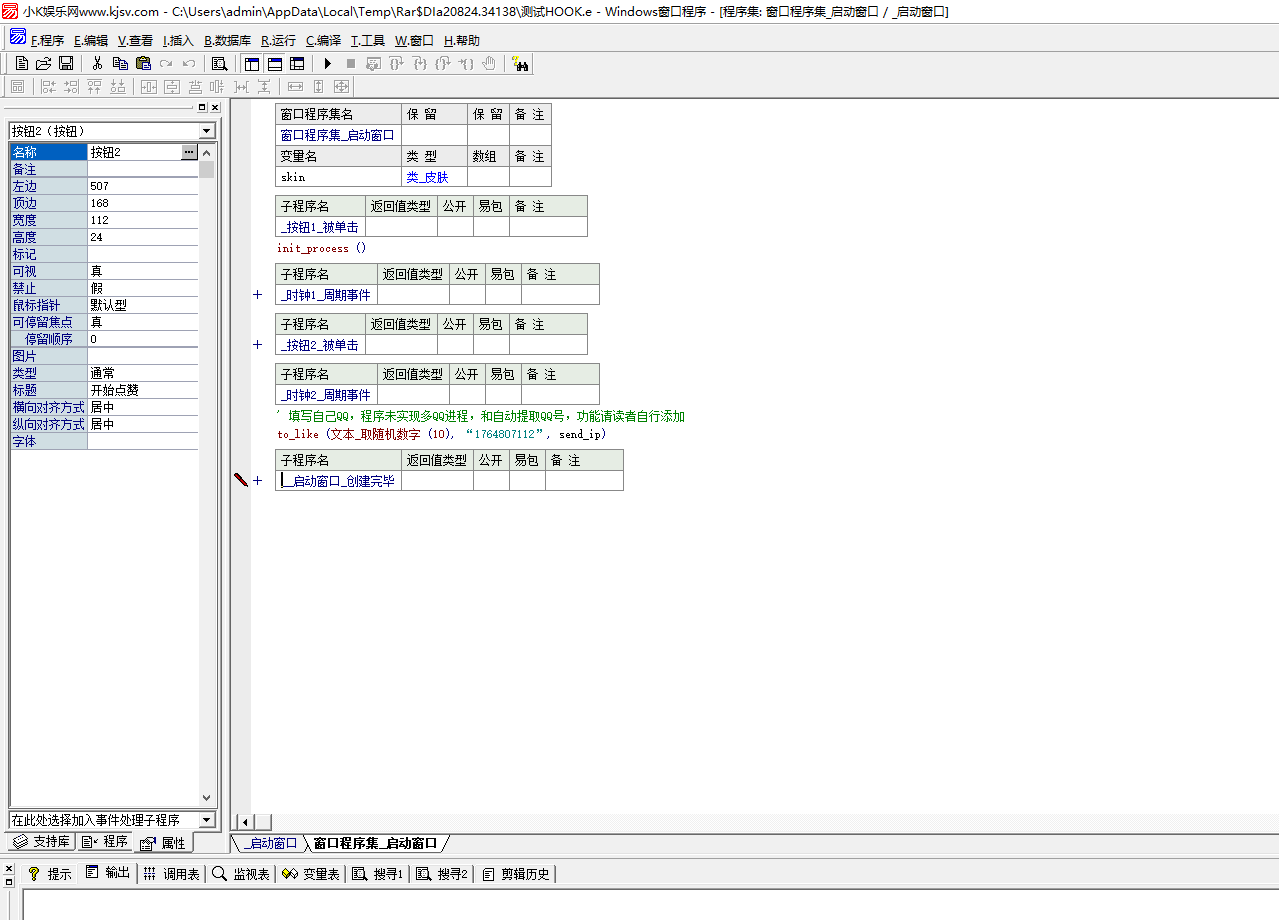
Task: Save the program with the floppy icon
Action: pos(65,63)
